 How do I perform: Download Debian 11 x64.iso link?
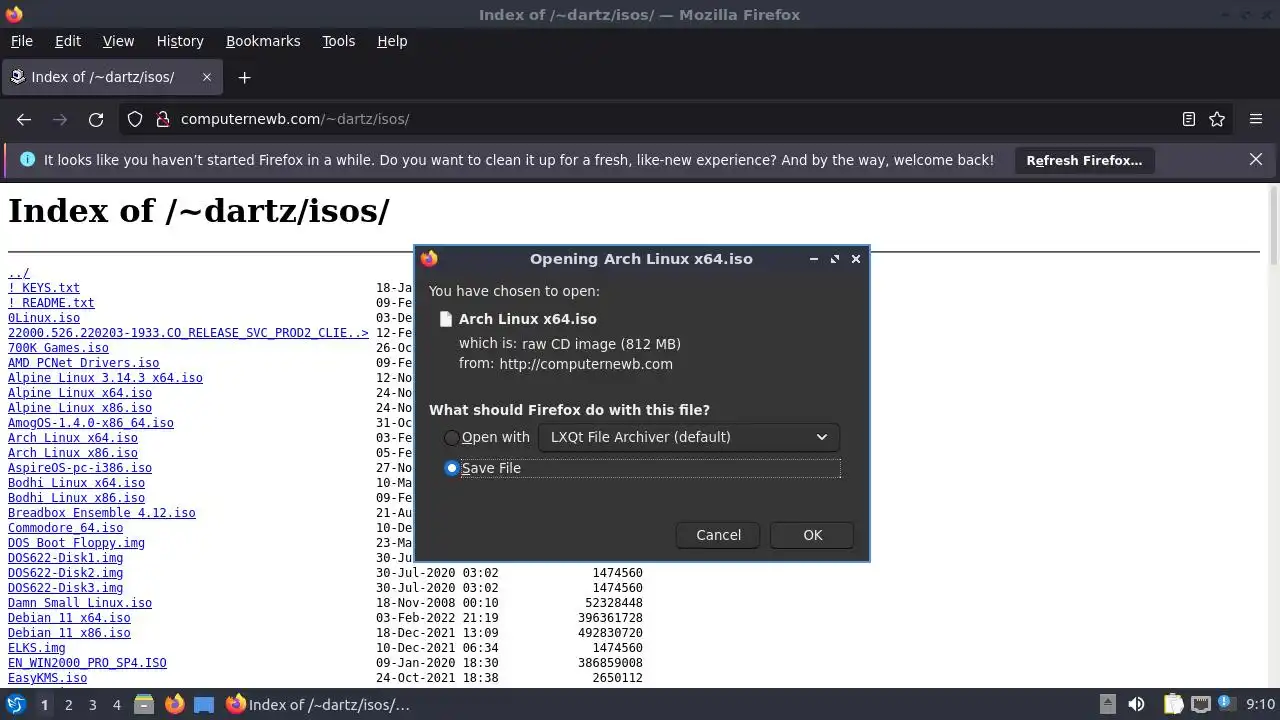[x=69, y=618]
